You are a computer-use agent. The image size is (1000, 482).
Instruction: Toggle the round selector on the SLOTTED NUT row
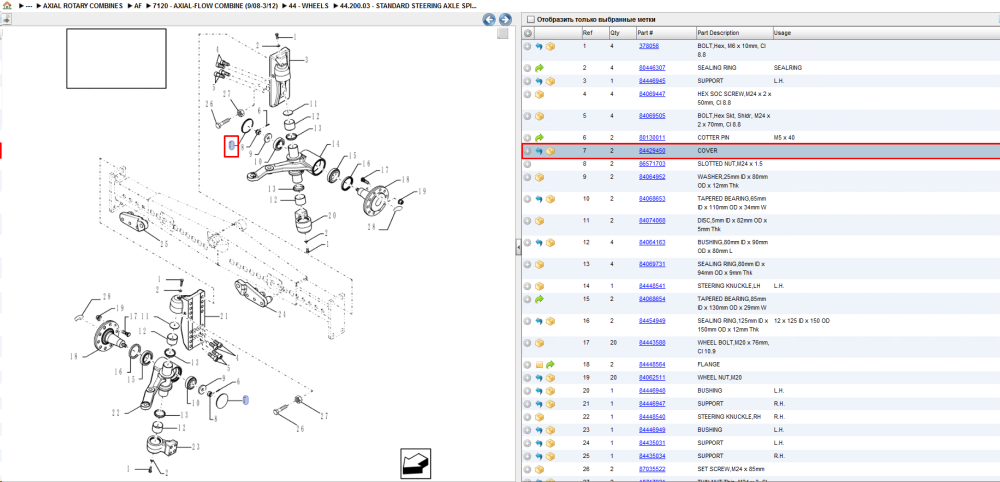527,164
